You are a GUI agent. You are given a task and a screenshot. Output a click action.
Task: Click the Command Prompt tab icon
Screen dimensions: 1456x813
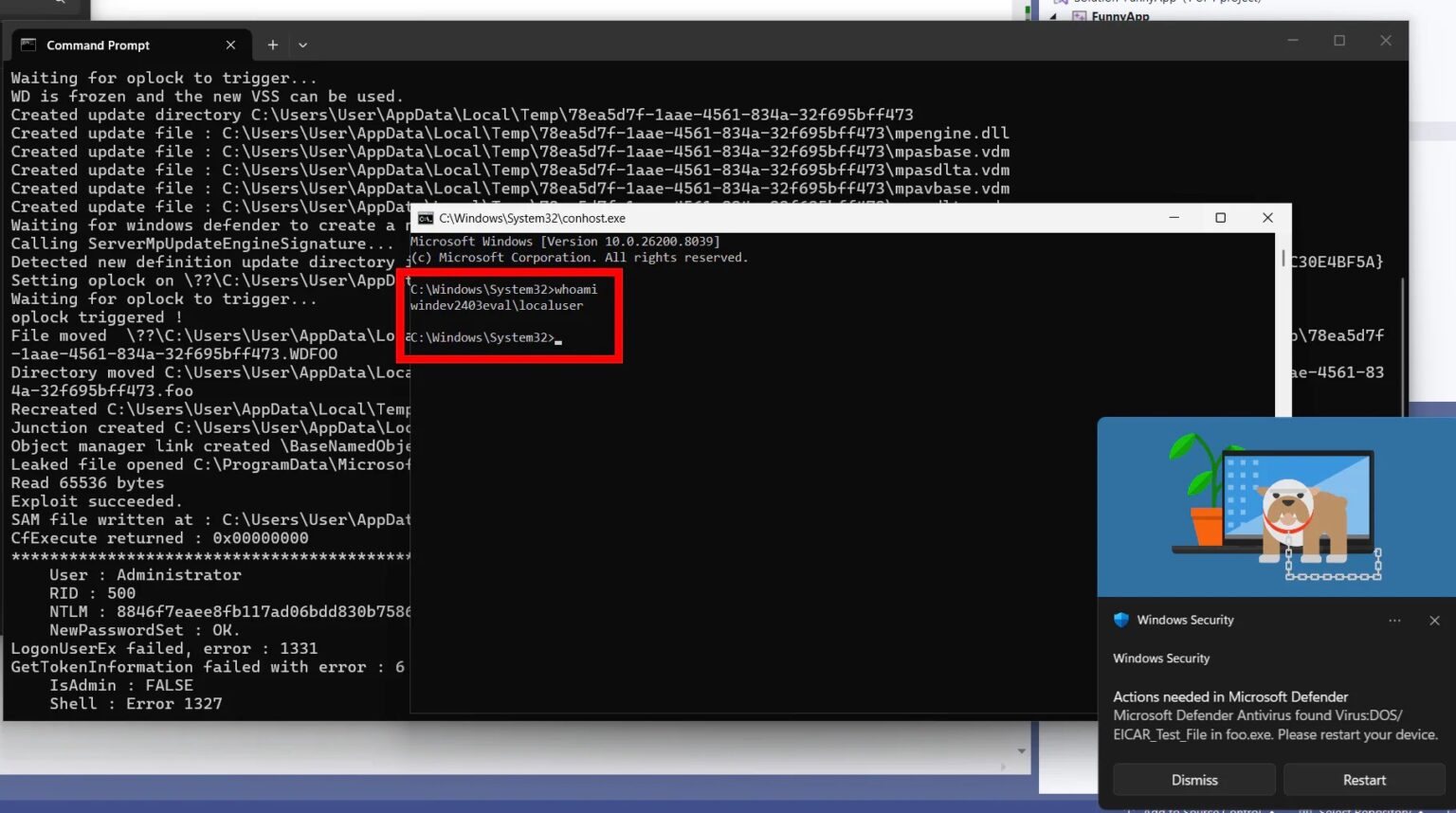click(30, 45)
